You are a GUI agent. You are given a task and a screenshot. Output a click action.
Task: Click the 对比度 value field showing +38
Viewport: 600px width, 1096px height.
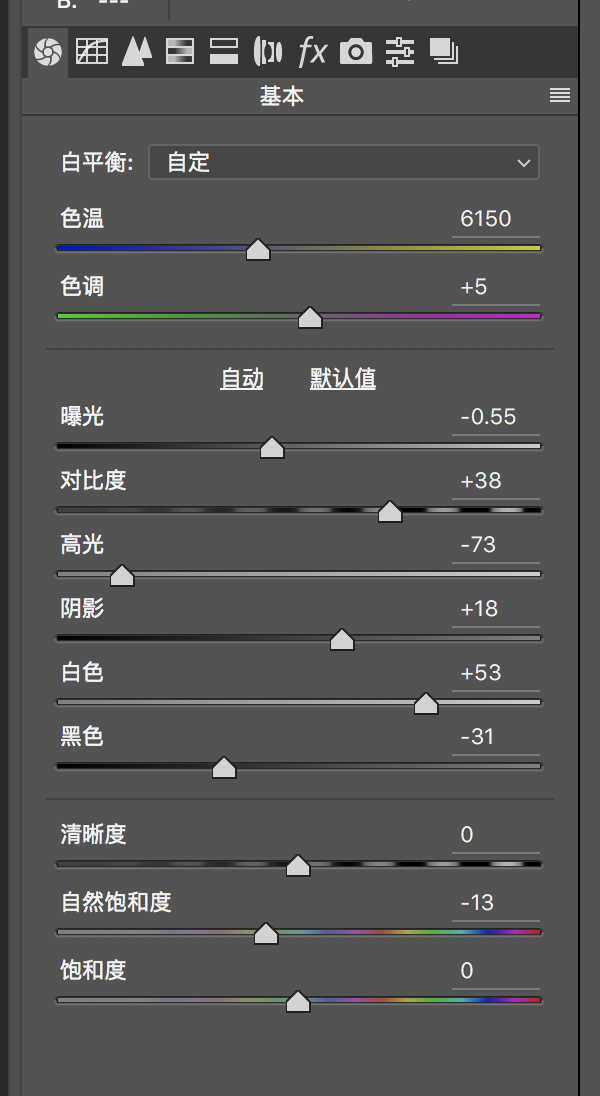click(494, 481)
